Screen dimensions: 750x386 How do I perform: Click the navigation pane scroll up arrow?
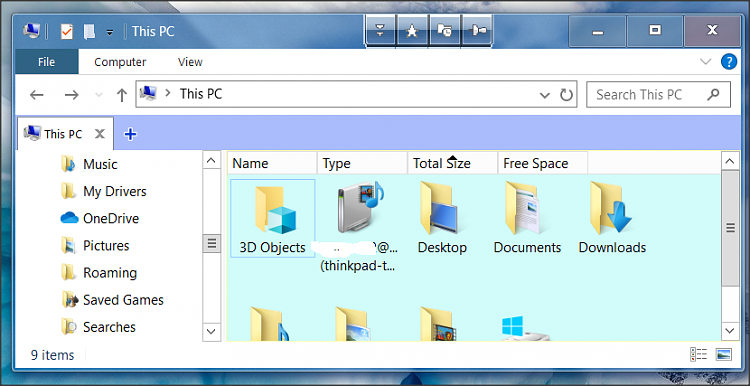pyautogui.click(x=211, y=160)
